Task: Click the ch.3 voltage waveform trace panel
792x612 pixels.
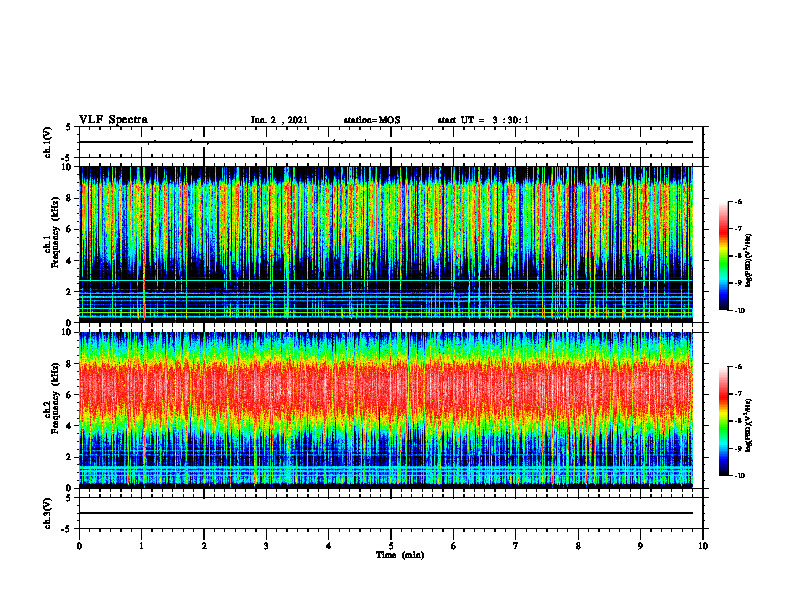Action: pos(391,513)
